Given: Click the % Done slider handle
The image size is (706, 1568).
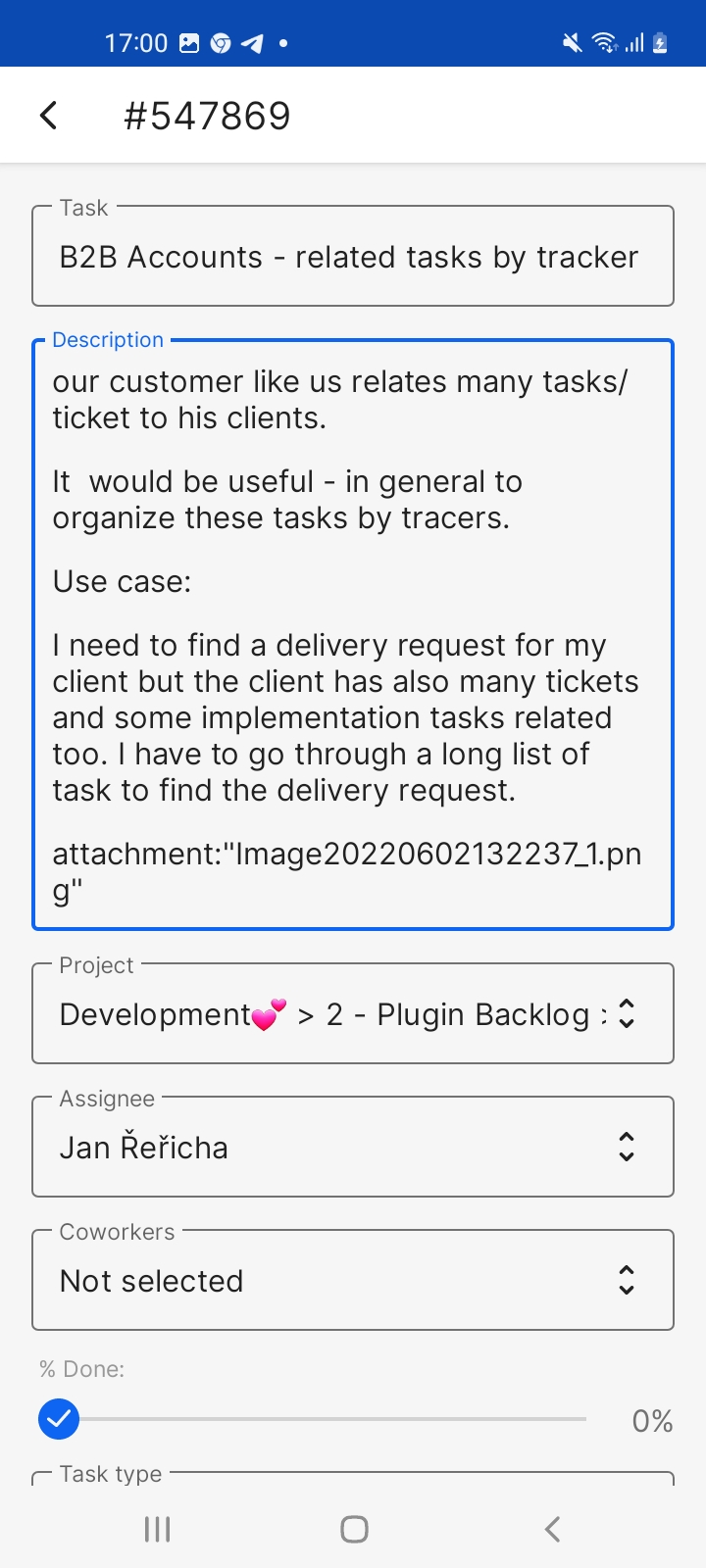Looking at the screenshot, I should 59,1419.
